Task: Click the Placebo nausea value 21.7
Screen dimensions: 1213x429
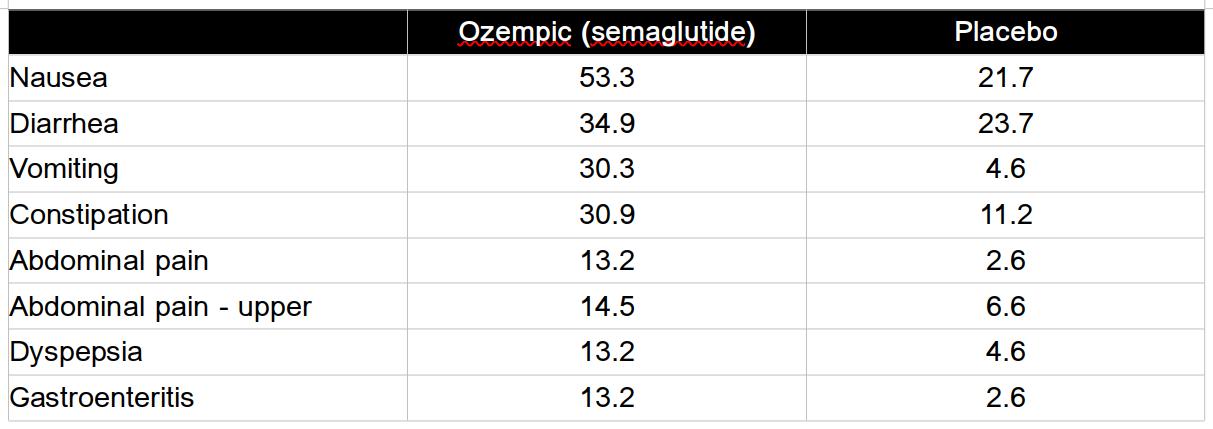Action: coord(1005,78)
